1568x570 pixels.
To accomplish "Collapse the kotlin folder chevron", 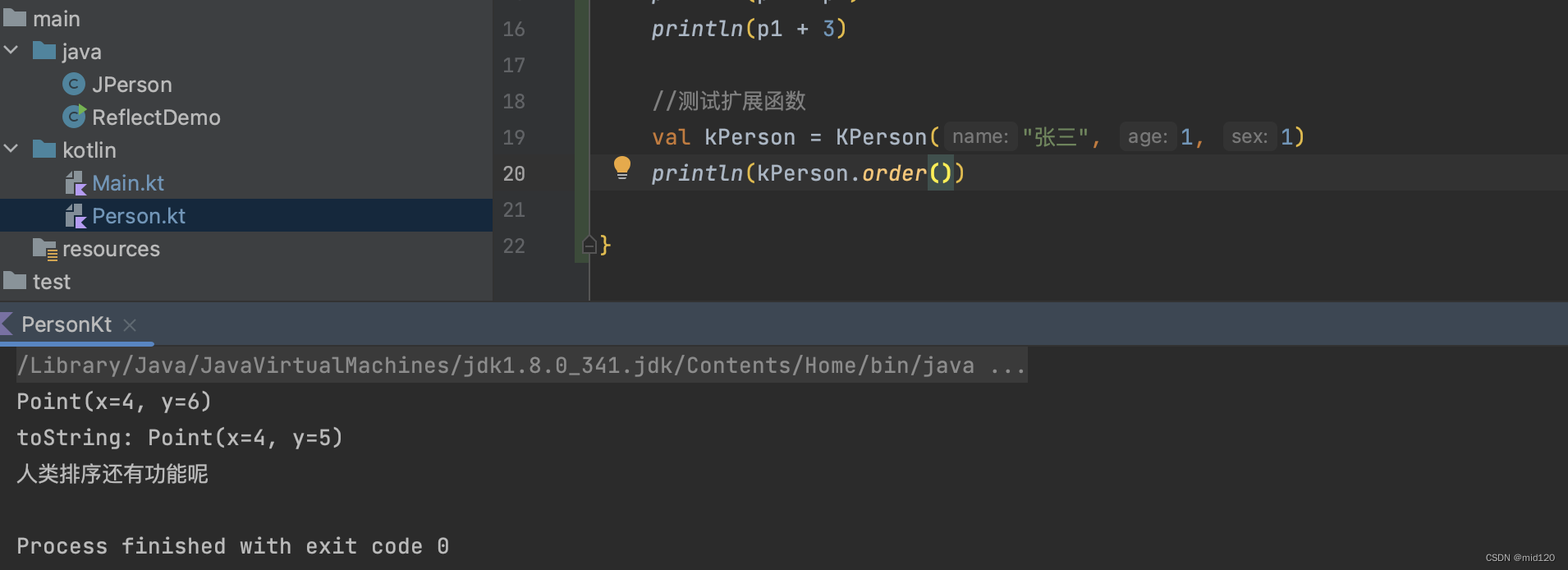I will pyautogui.click(x=11, y=149).
